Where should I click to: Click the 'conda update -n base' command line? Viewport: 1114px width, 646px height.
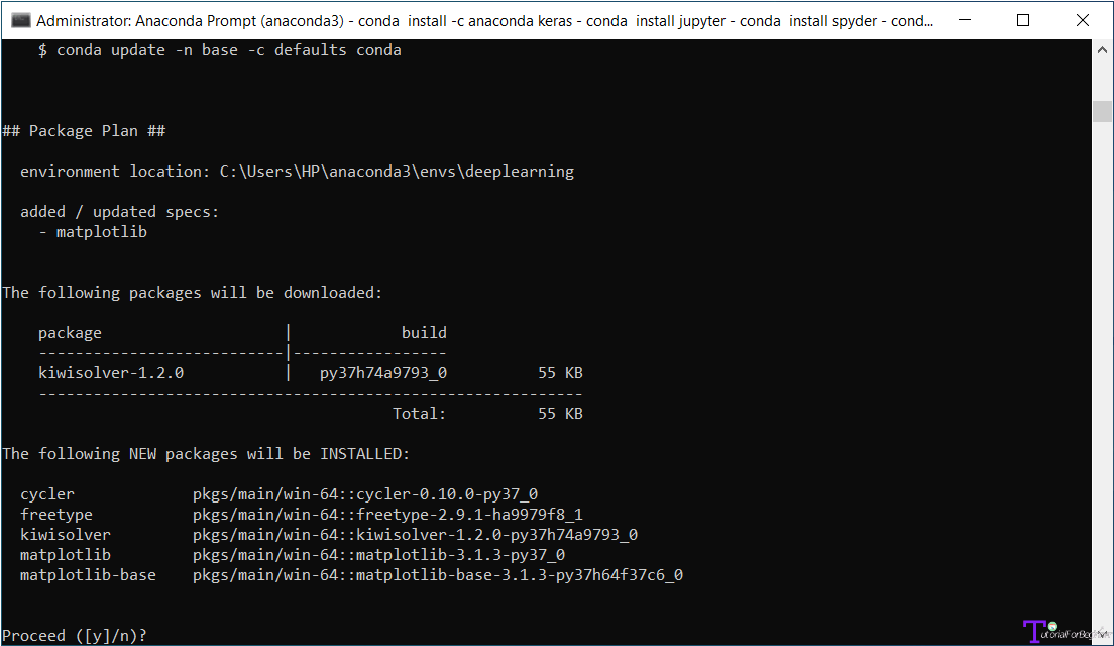point(220,50)
